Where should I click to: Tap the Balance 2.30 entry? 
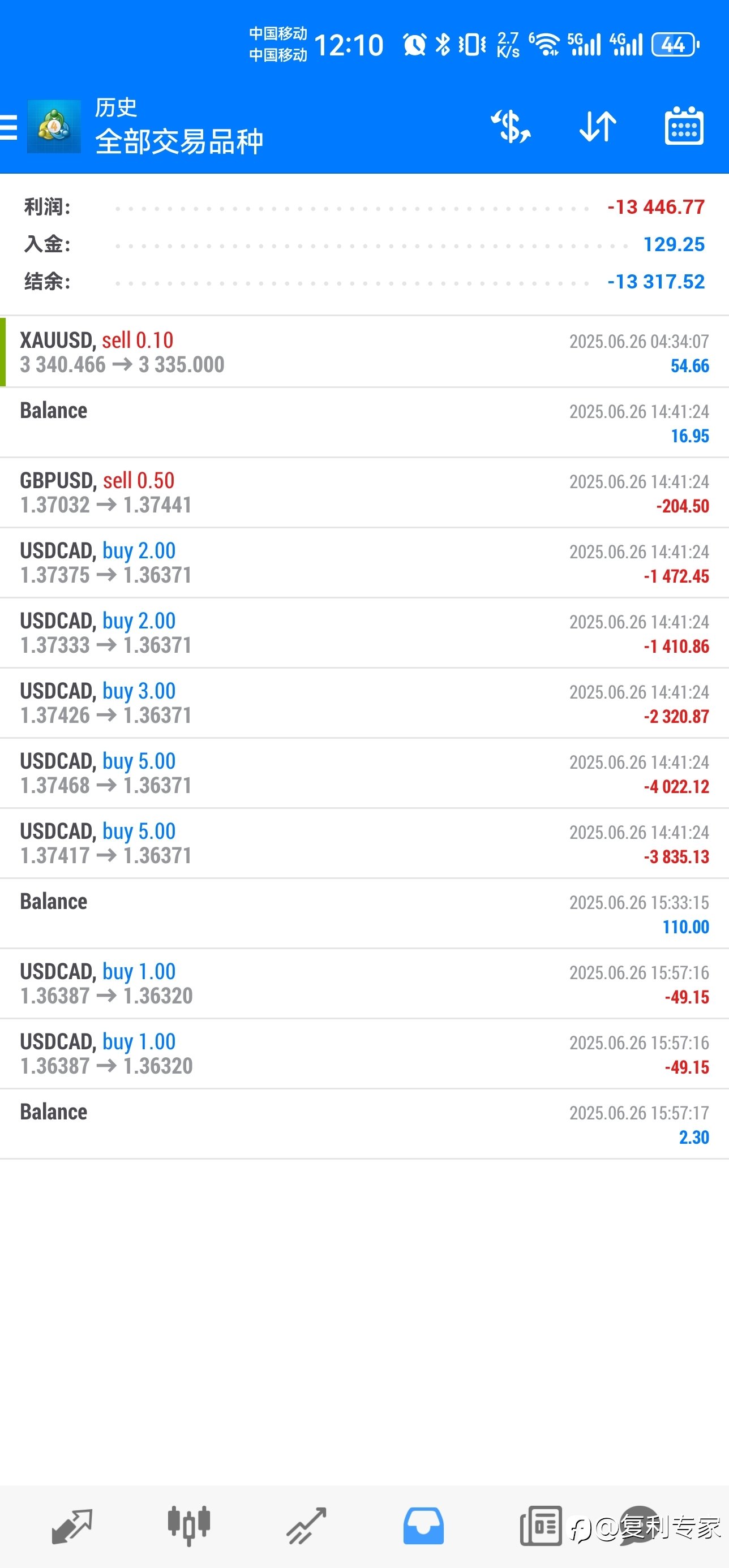[x=364, y=1125]
